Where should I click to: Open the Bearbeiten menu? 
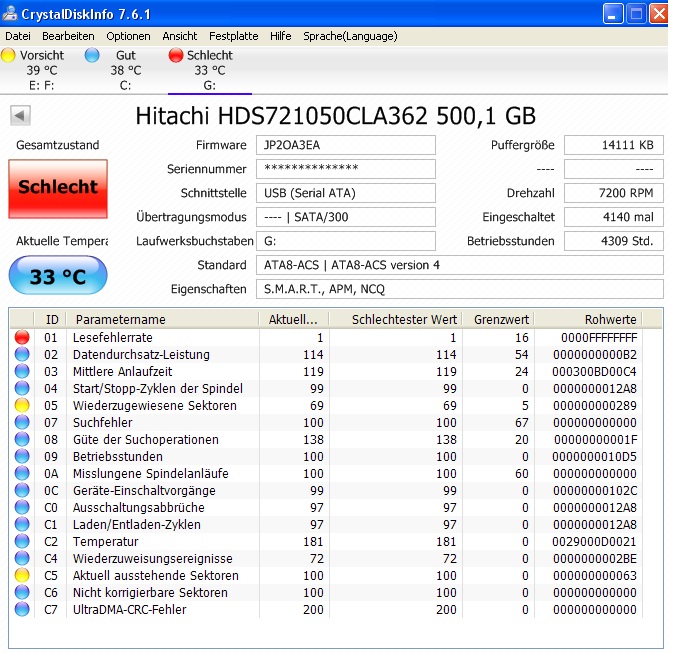(x=68, y=36)
